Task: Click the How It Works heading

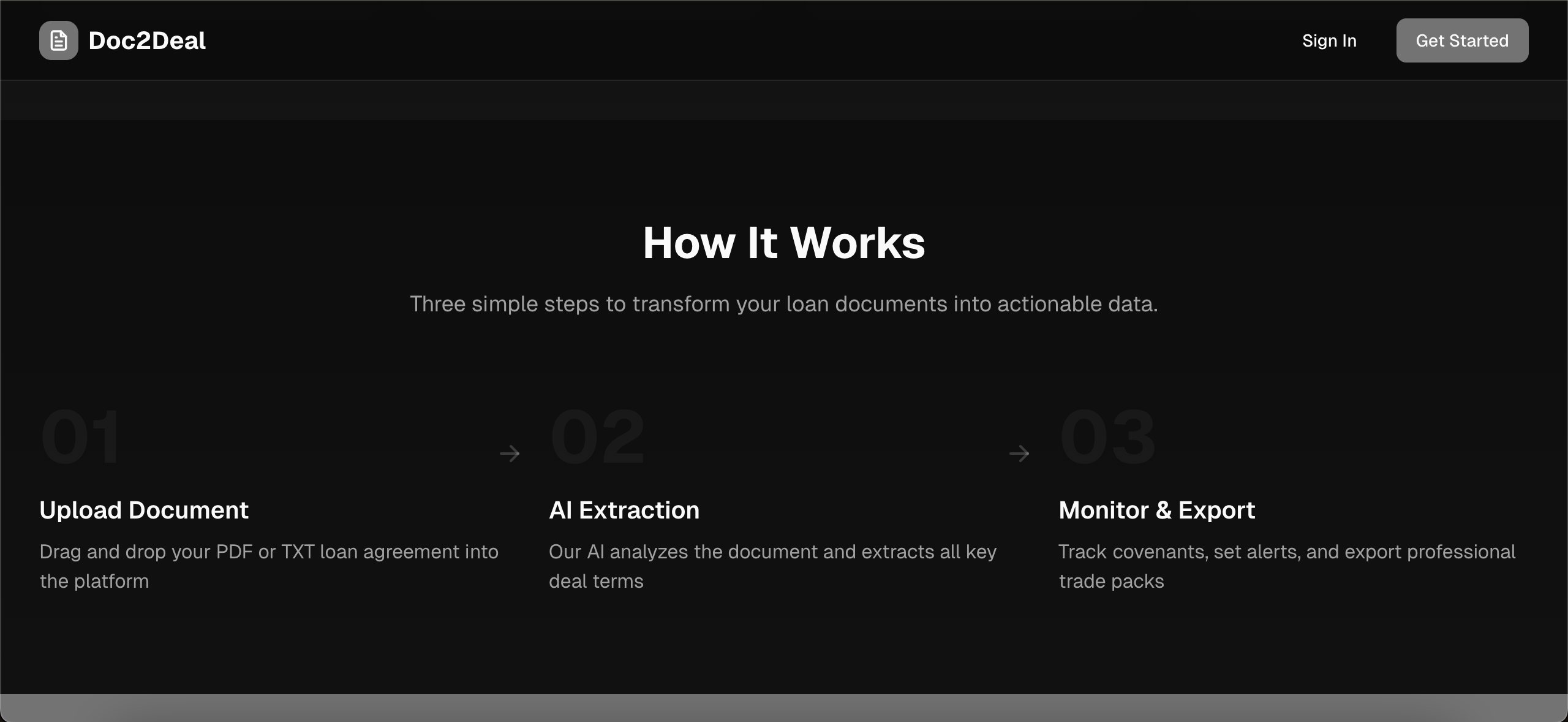Action: [x=784, y=243]
